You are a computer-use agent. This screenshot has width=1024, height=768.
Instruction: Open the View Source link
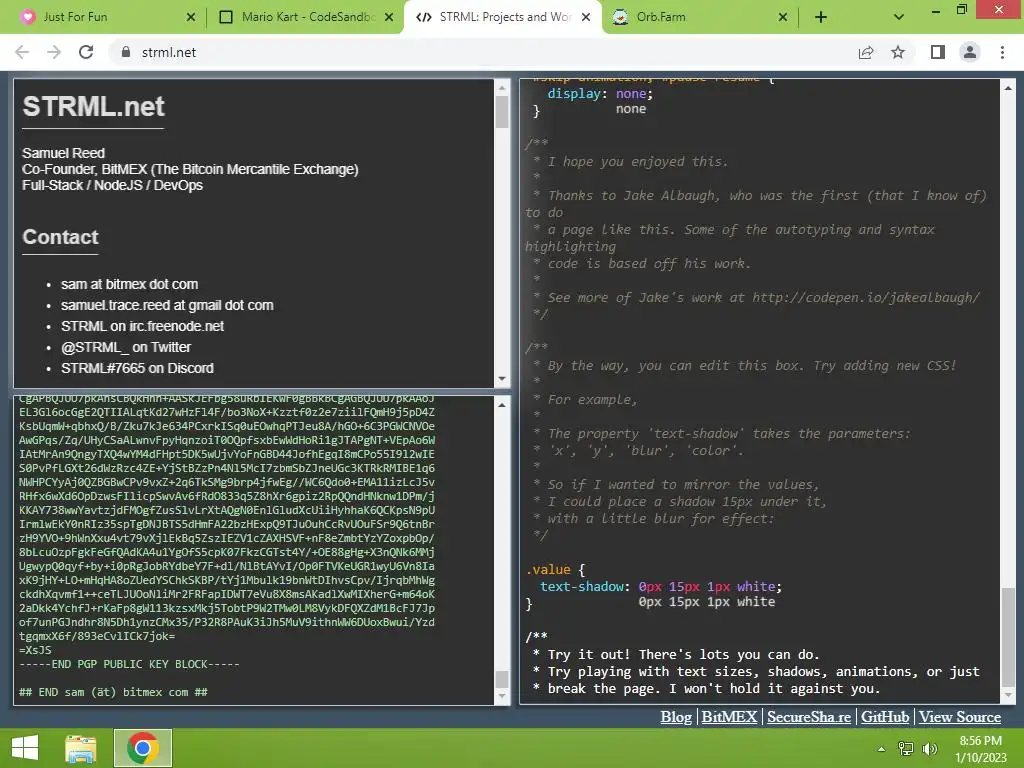click(960, 716)
